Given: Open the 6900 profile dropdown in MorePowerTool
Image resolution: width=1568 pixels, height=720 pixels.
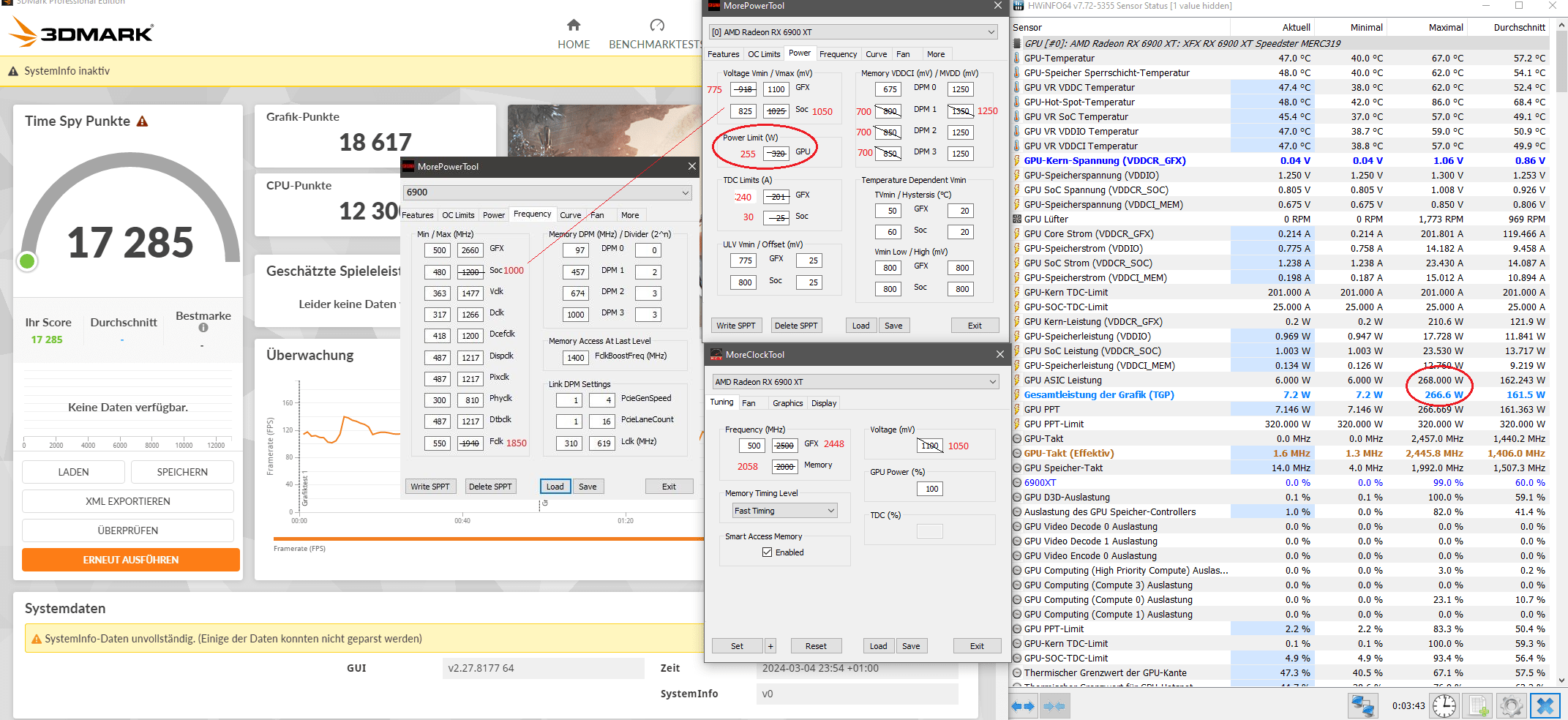Looking at the screenshot, I should [x=547, y=192].
